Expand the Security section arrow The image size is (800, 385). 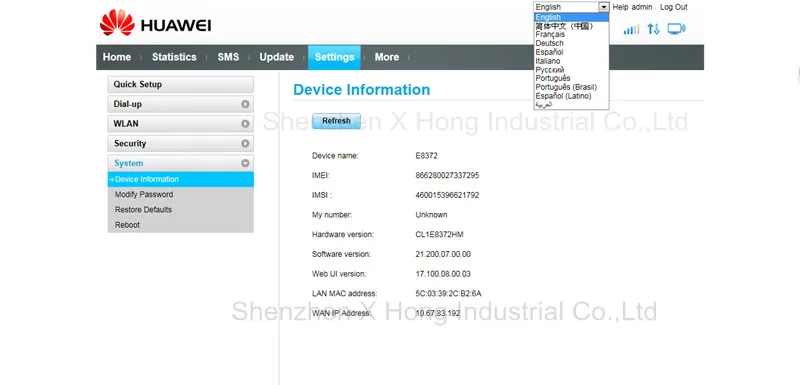click(245, 144)
